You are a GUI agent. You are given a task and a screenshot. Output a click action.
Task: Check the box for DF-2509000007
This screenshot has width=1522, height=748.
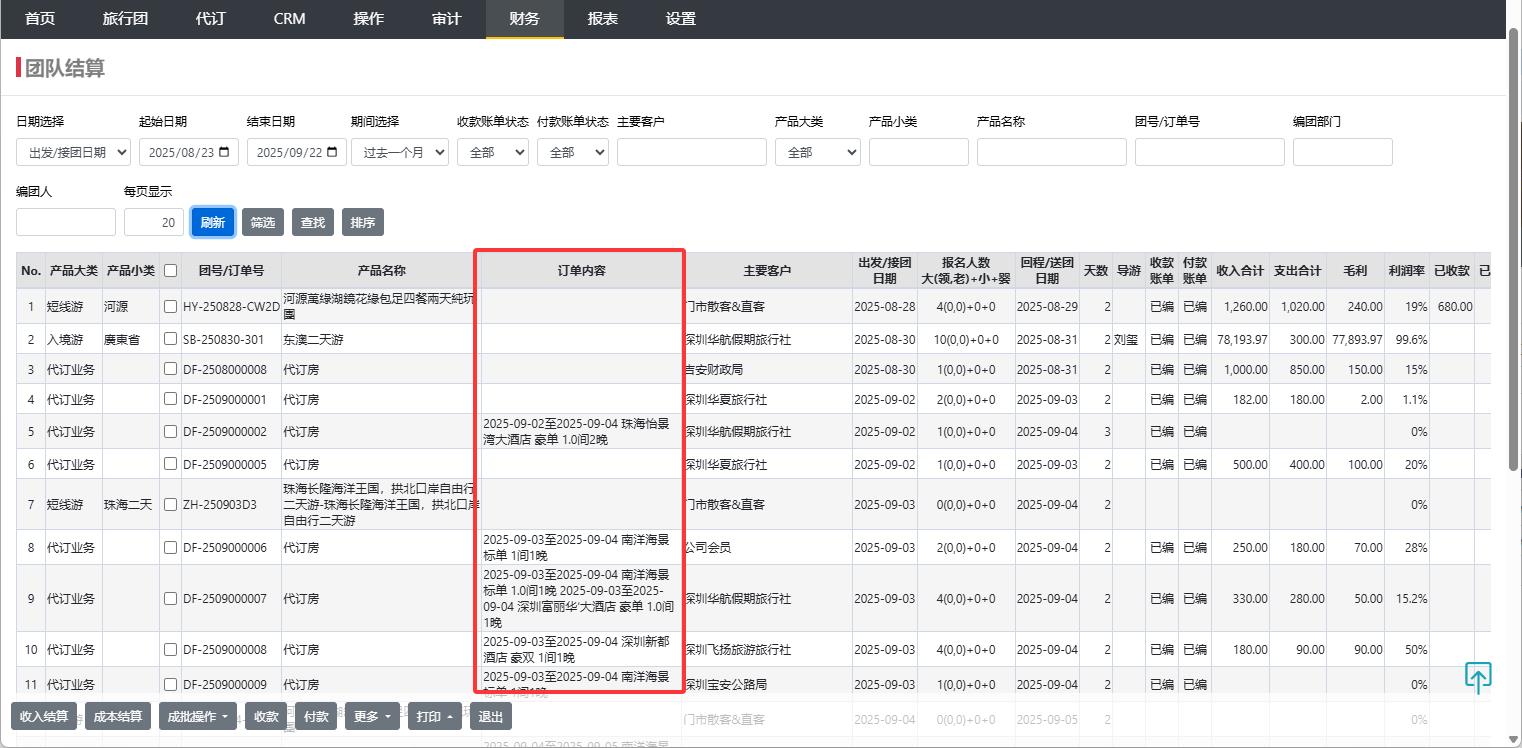170,599
